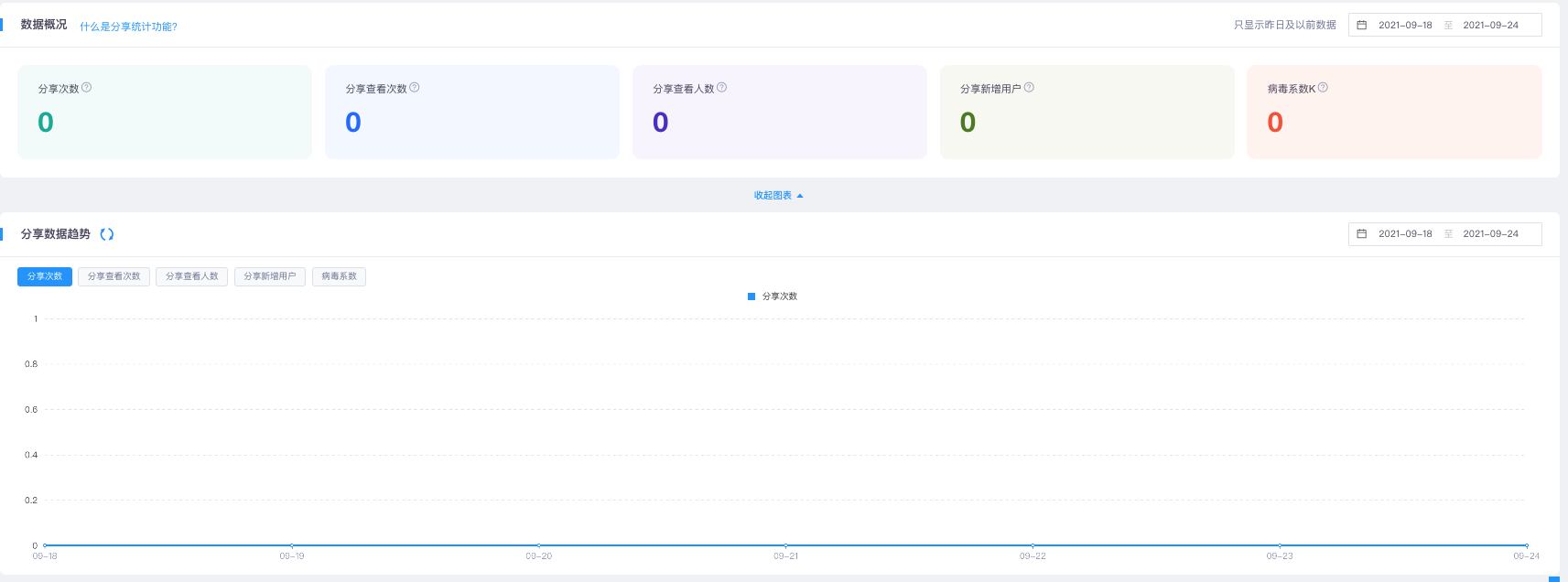Switch chart to 病毒系数 metric
Viewport: 1568px width, 582px height.
pyautogui.click(x=340, y=276)
